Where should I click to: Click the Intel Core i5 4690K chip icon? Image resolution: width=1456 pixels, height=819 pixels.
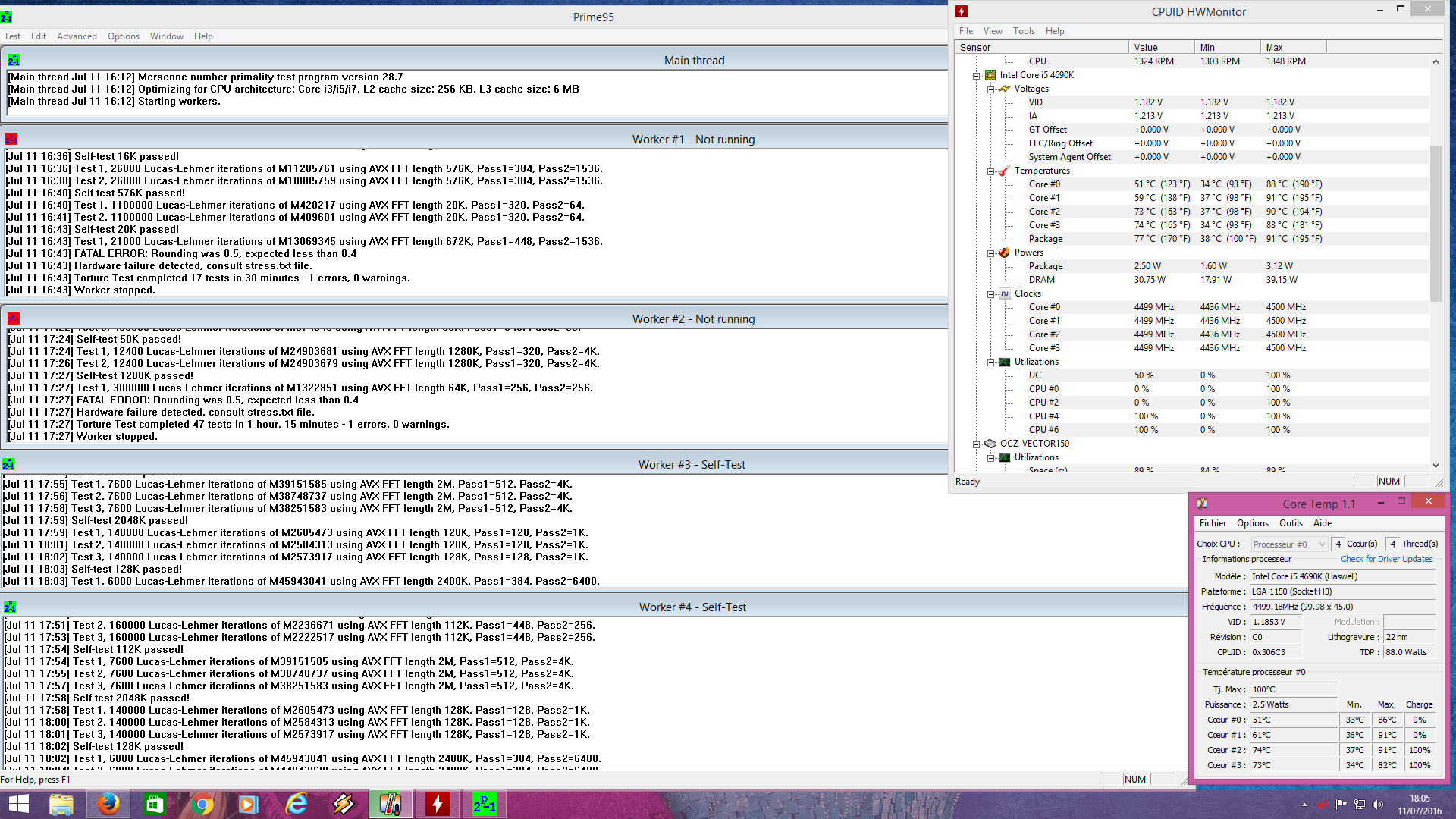(990, 75)
